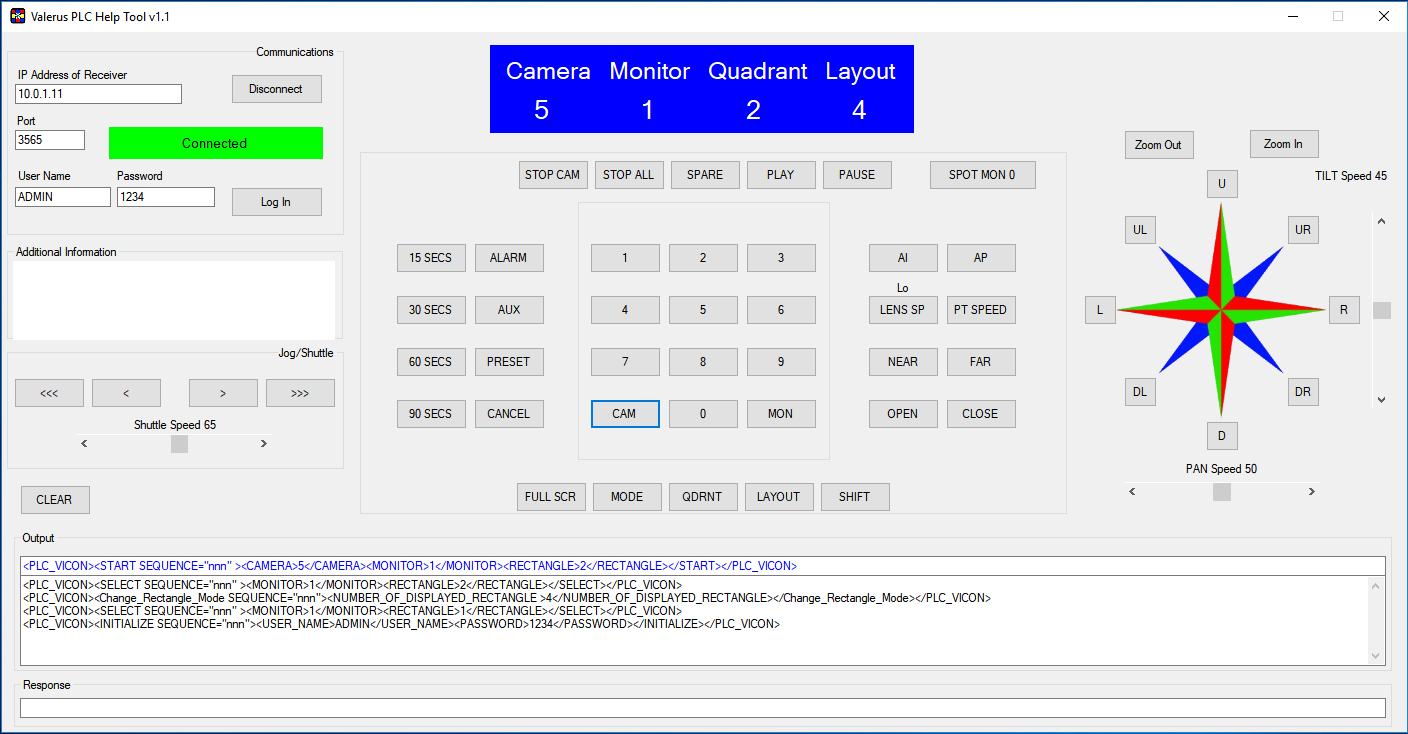Click the Password field

[166, 197]
